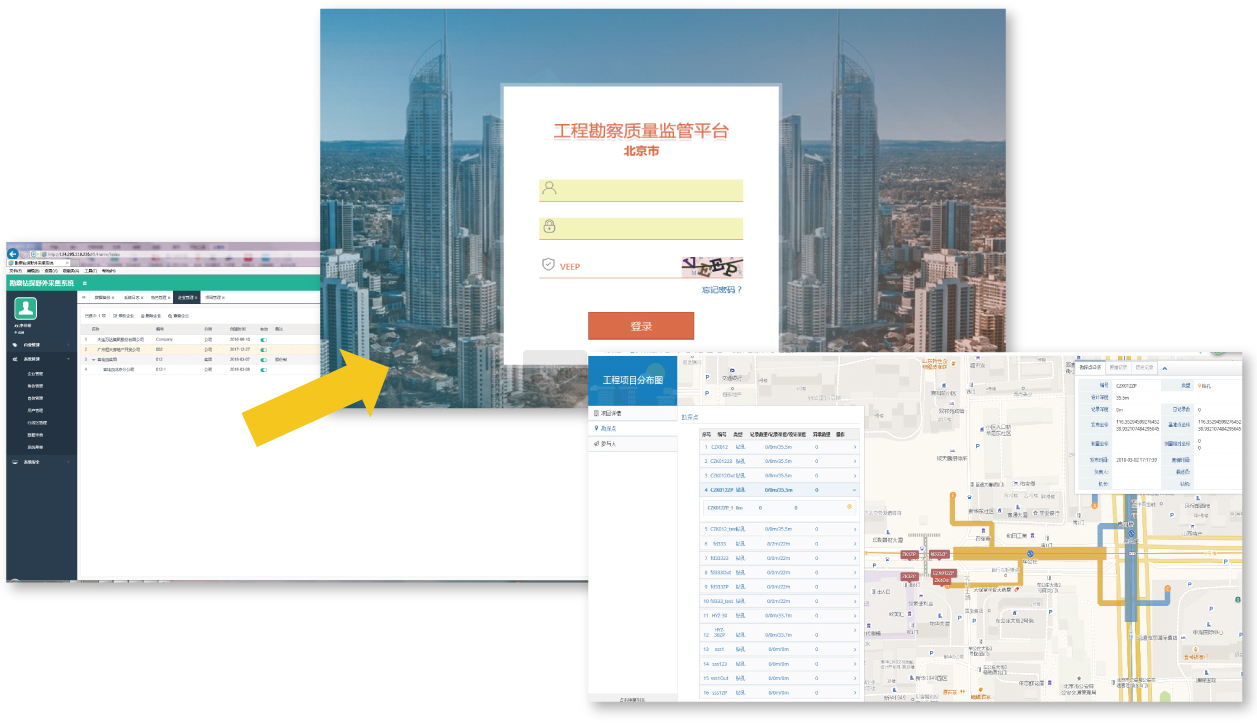Toggle the status switch for Company row 1

click(264, 339)
